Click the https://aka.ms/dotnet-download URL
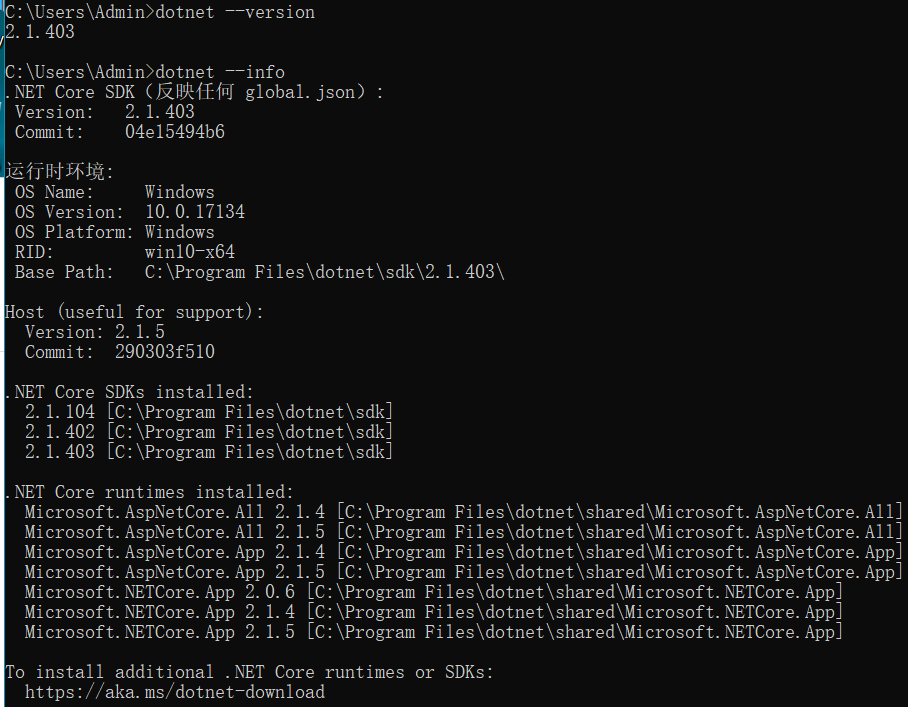The width and height of the screenshot is (908, 707). coord(175,692)
